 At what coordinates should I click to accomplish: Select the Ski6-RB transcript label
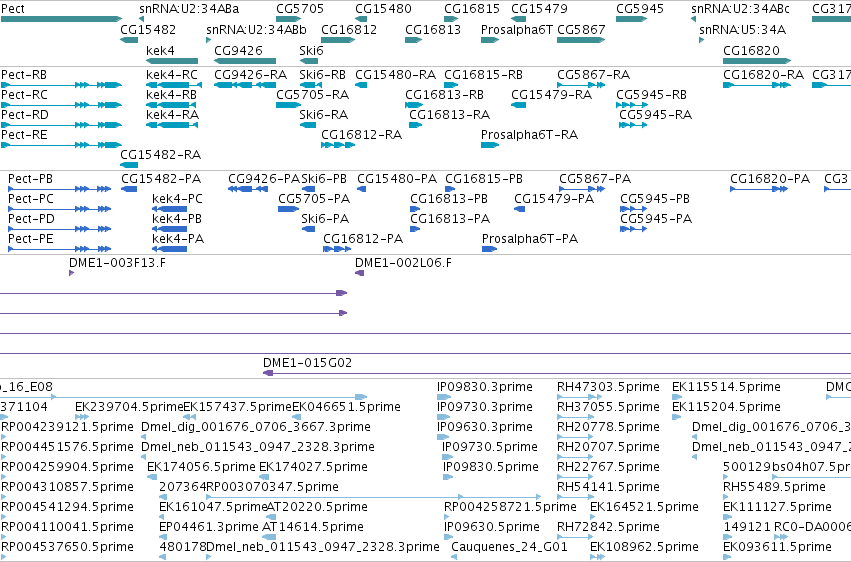[322, 75]
